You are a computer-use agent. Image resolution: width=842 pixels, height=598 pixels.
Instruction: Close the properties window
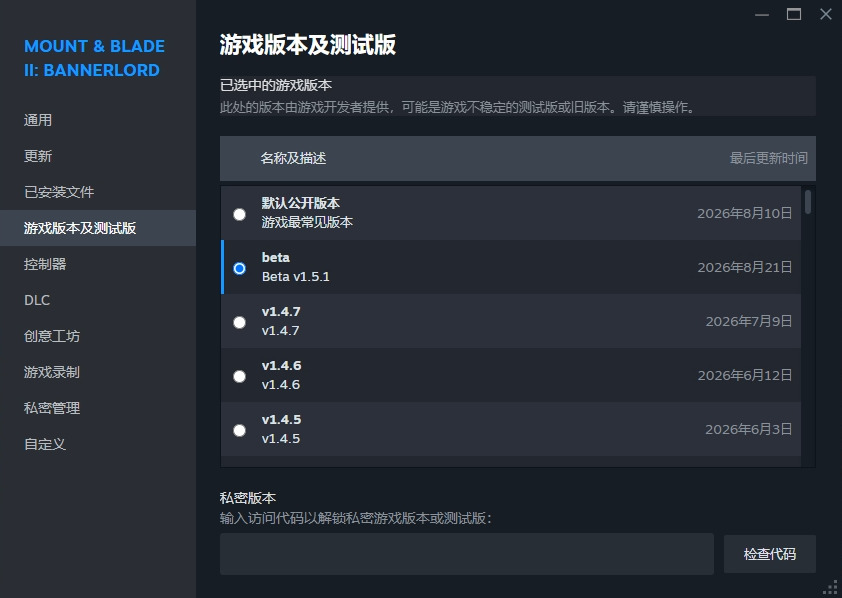point(826,14)
